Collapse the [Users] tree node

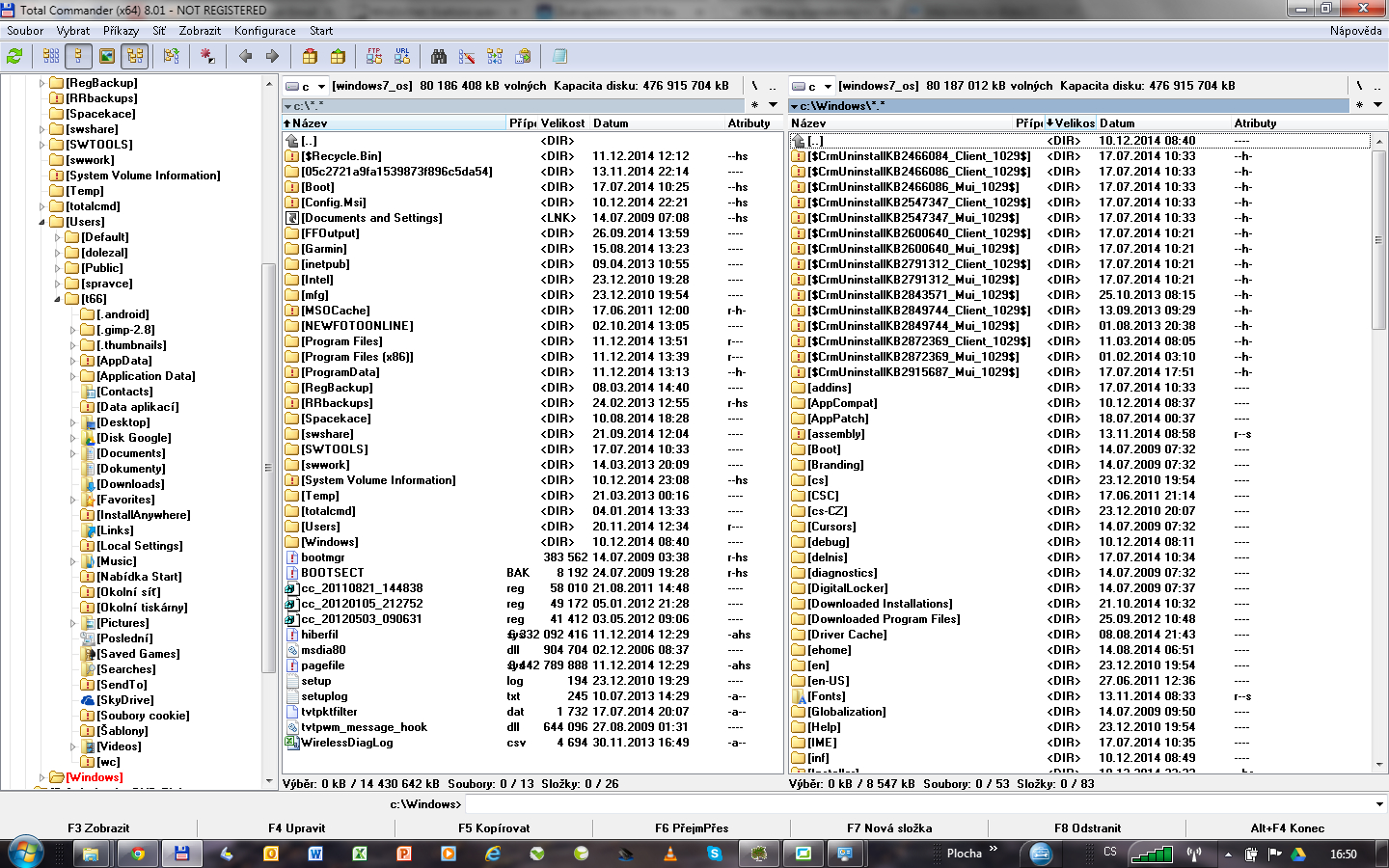click(x=42, y=222)
